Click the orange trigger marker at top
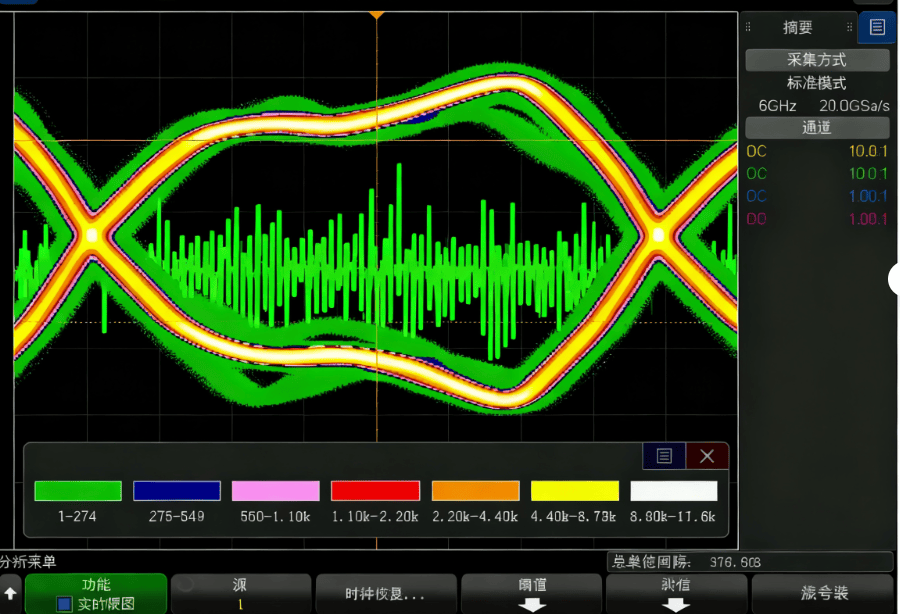Screen dimensions: 900x614 point(376,16)
